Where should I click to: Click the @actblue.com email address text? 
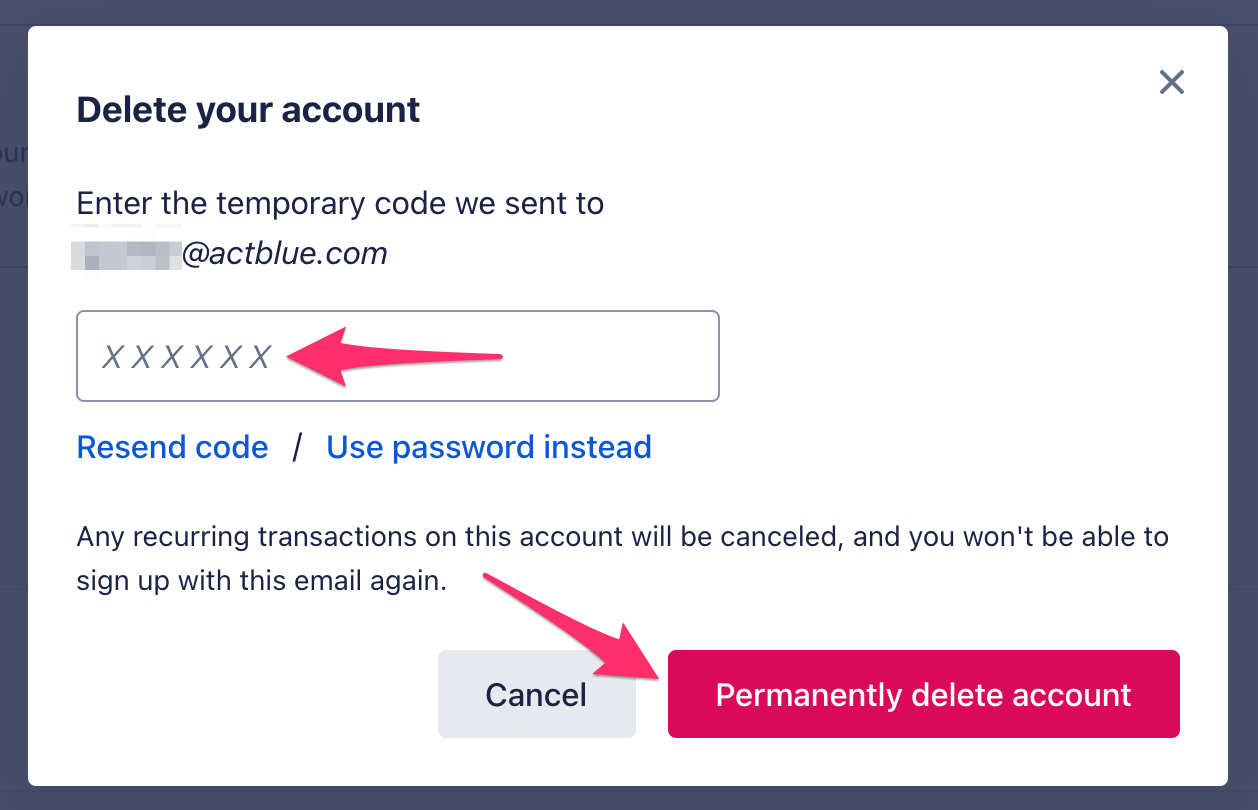tap(284, 254)
